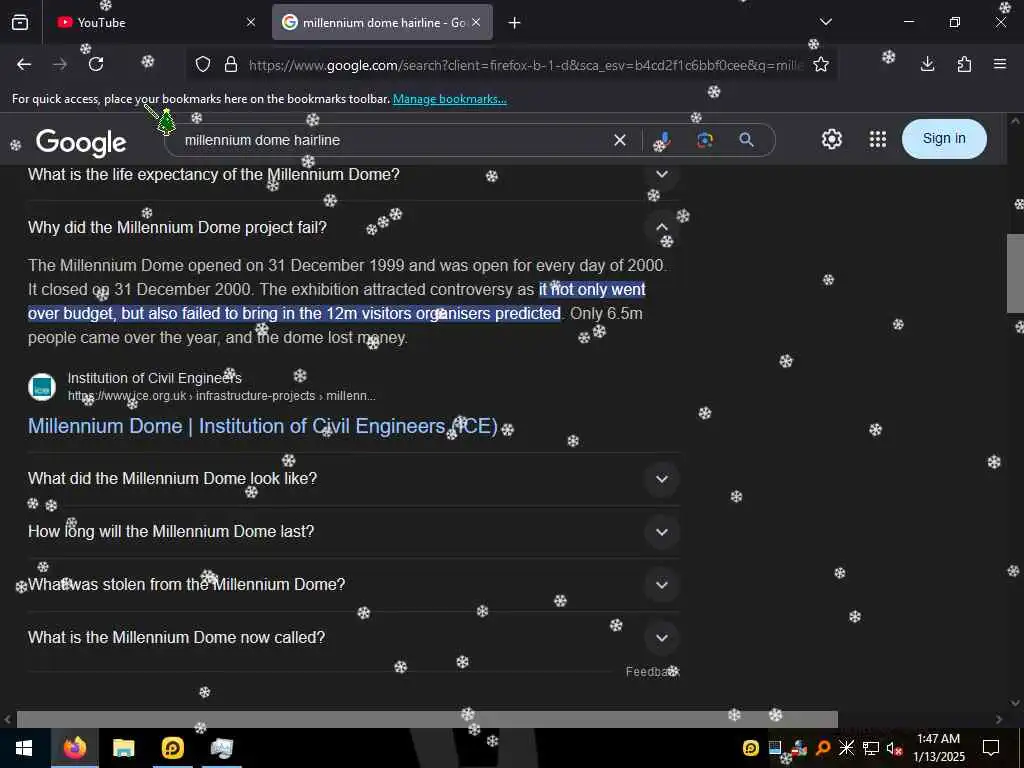The height and width of the screenshot is (768, 1024).
Task: Click the orange magnifier tray icon
Action: 823,748
